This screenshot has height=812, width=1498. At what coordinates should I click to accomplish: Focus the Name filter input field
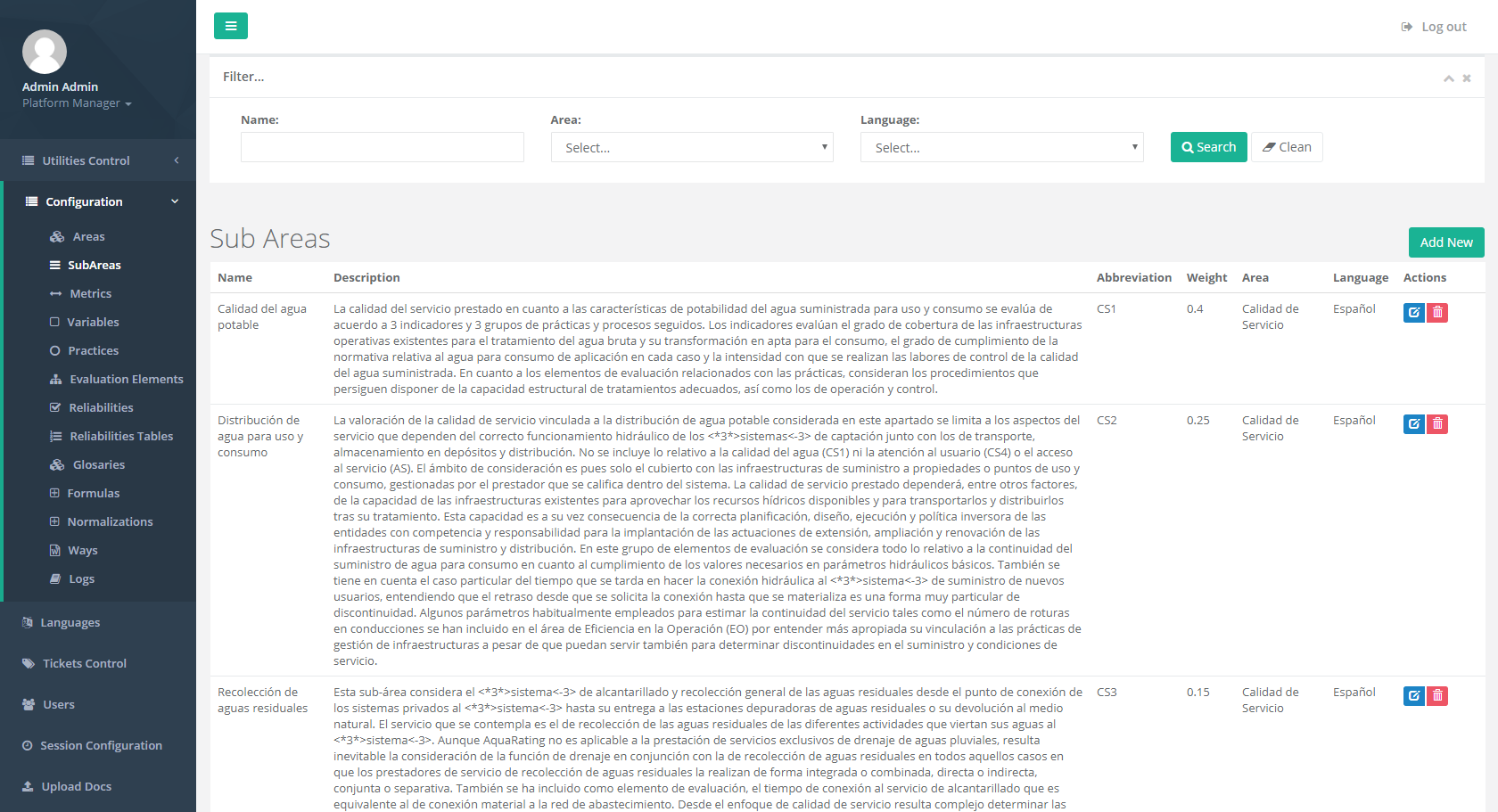tap(382, 147)
